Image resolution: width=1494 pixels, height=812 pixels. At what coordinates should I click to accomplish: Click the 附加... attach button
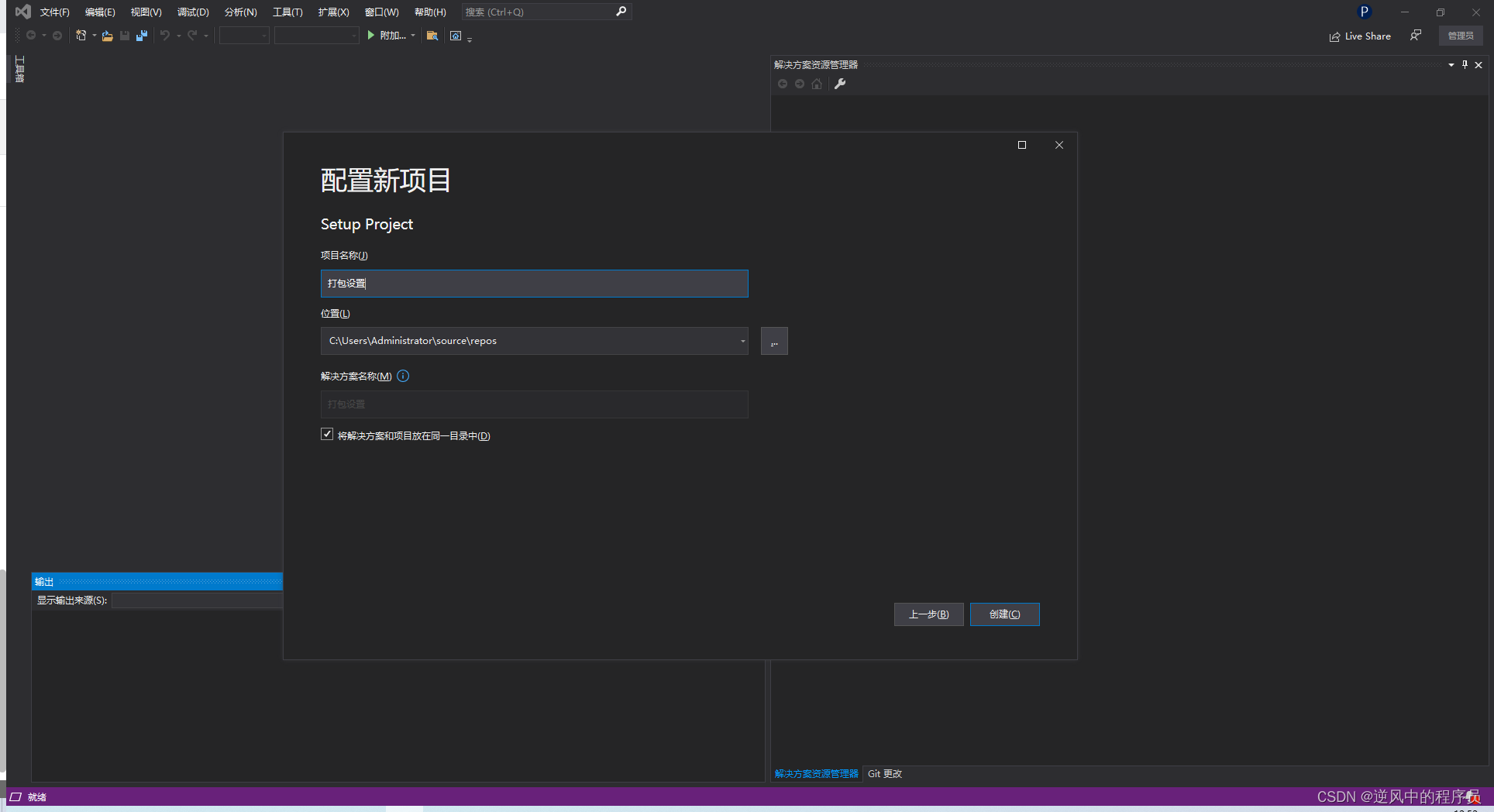pyautogui.click(x=393, y=36)
